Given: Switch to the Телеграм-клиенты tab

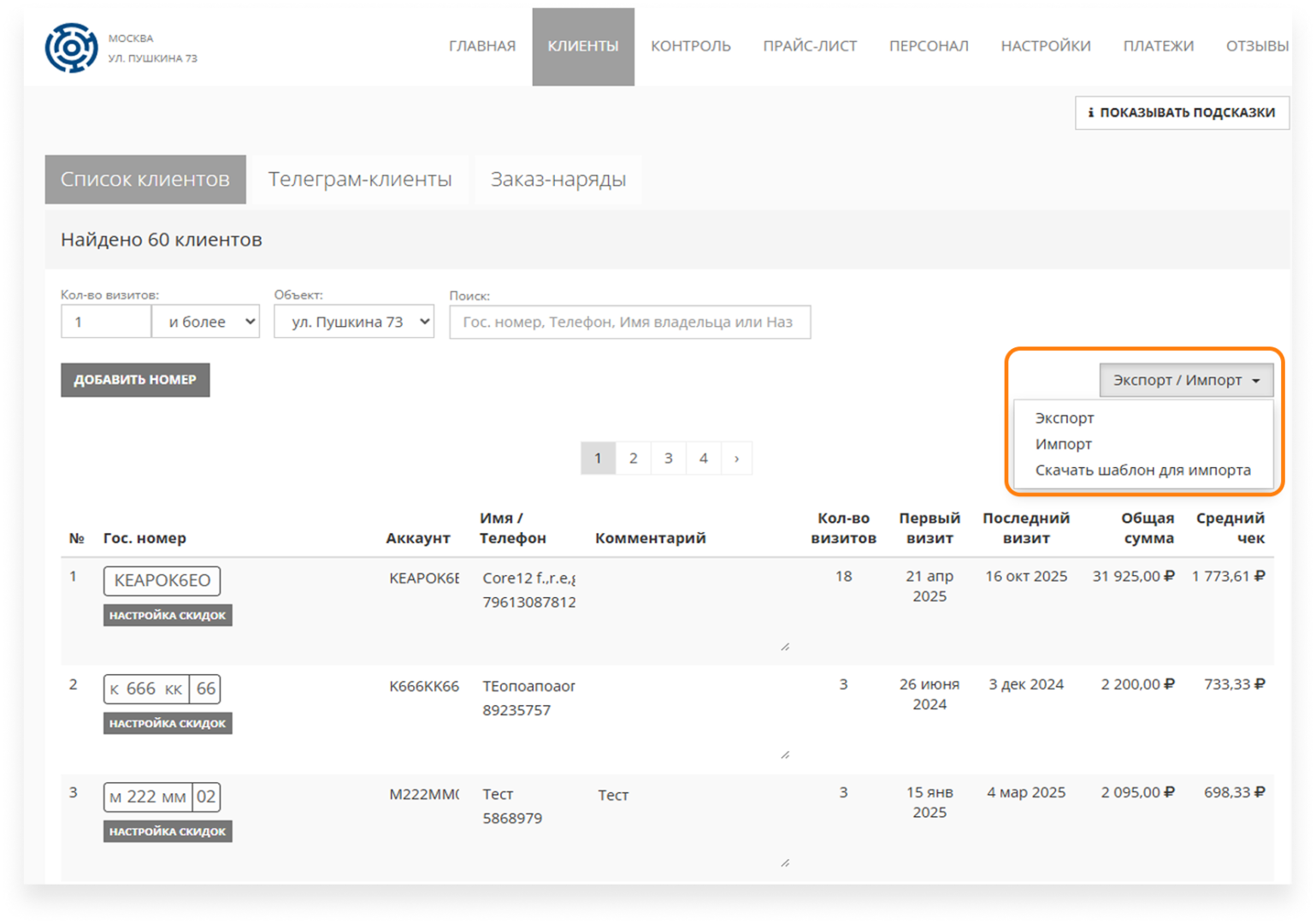Looking at the screenshot, I should pos(359,180).
